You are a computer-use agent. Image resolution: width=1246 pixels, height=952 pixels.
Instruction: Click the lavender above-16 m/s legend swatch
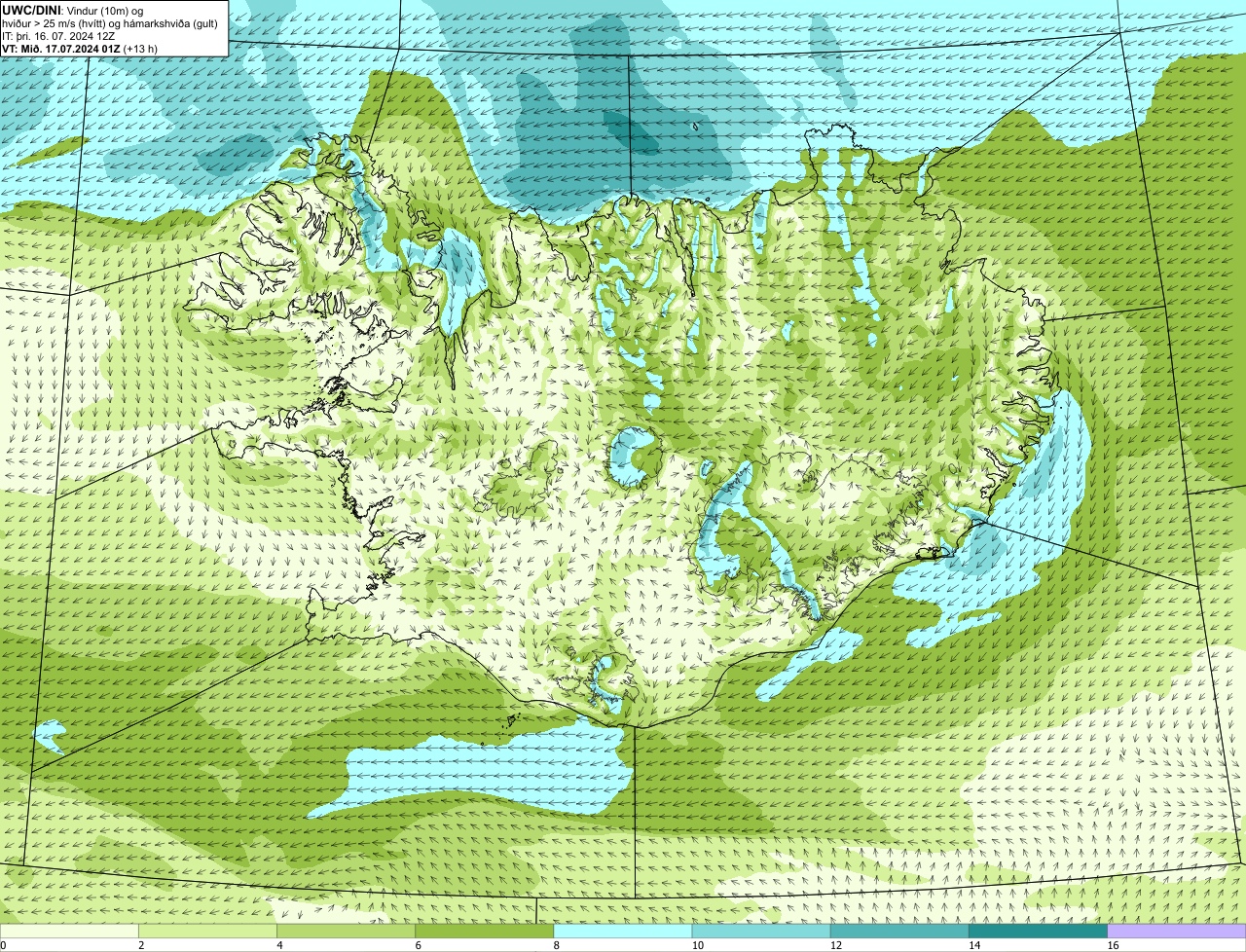(1177, 931)
